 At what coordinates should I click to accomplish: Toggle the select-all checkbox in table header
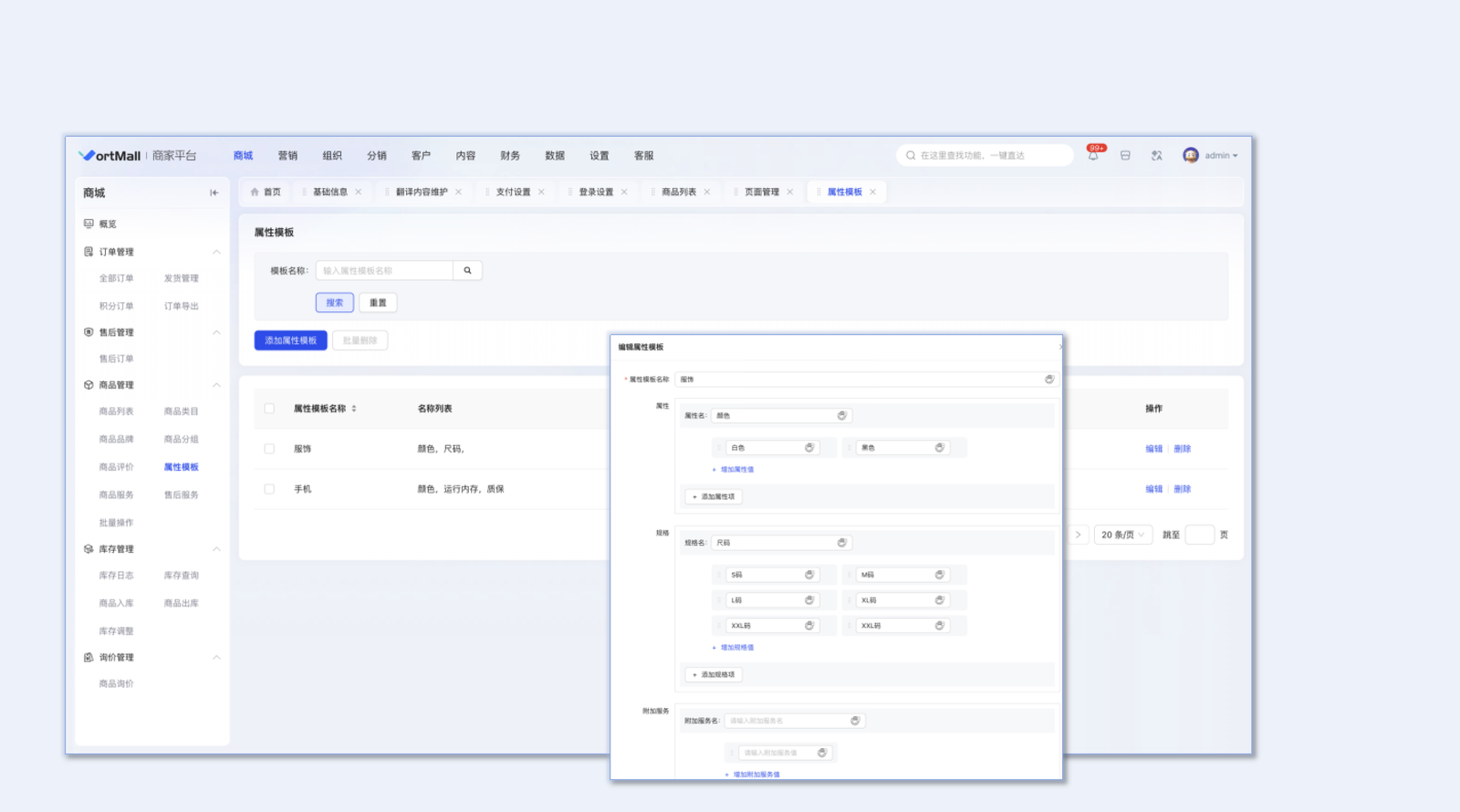point(269,409)
